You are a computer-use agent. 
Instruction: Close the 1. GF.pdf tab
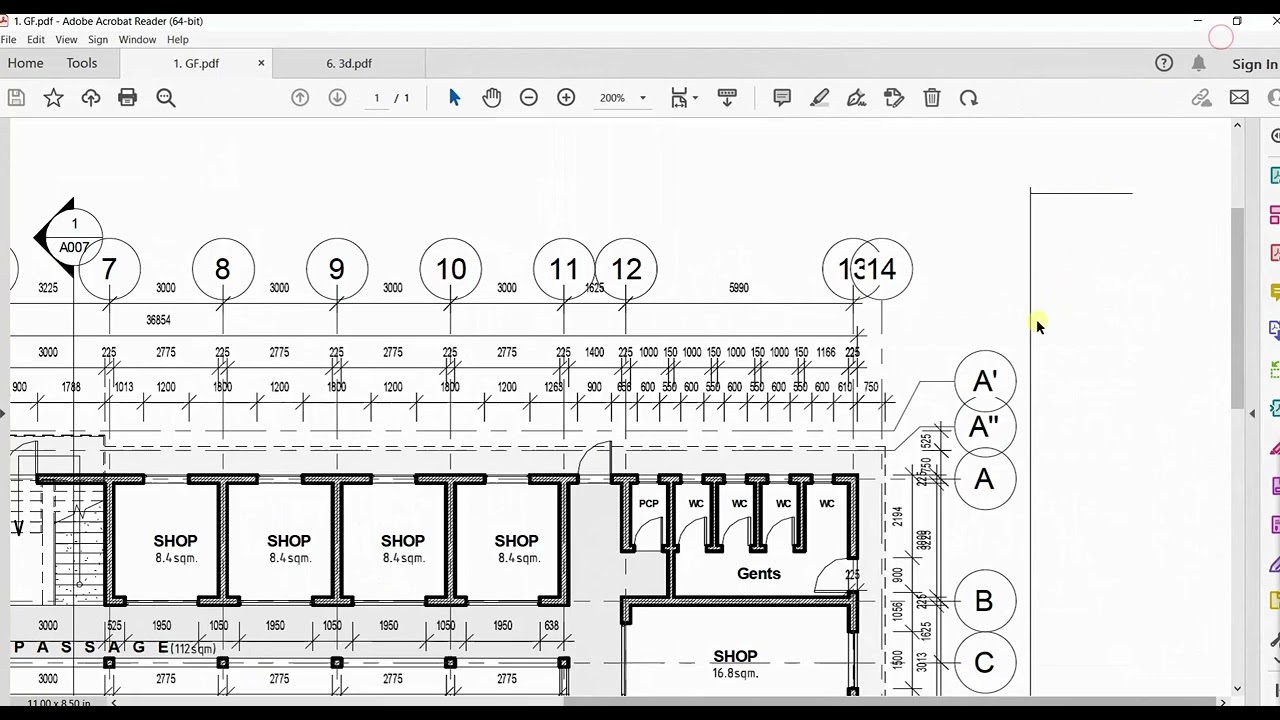pyautogui.click(x=261, y=63)
